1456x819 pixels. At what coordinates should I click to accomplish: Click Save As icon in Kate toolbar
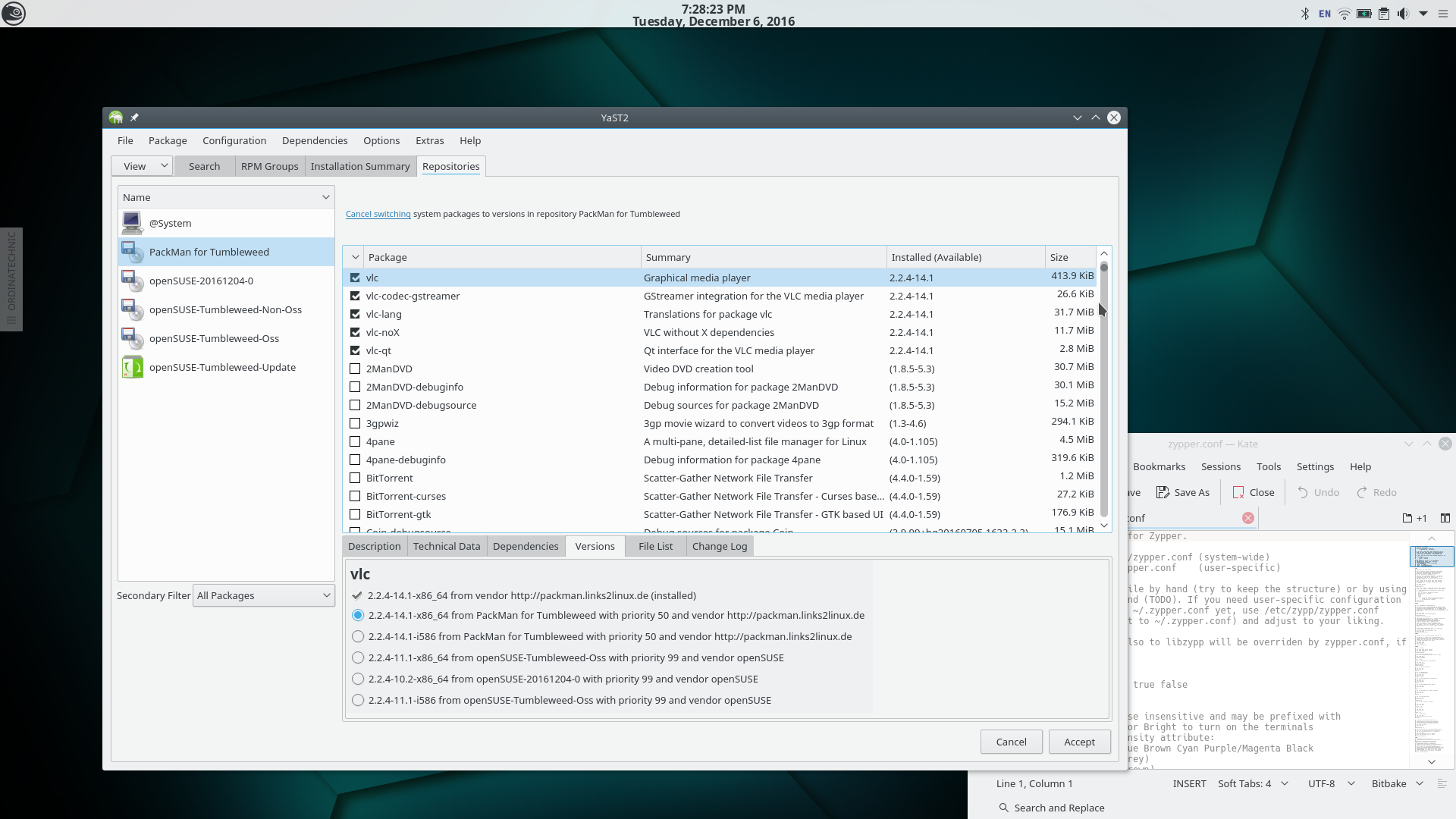coord(1163,492)
